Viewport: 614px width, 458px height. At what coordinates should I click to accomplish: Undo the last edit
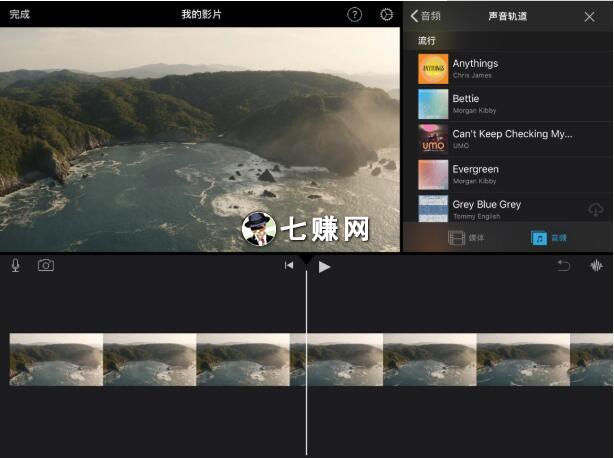563,265
